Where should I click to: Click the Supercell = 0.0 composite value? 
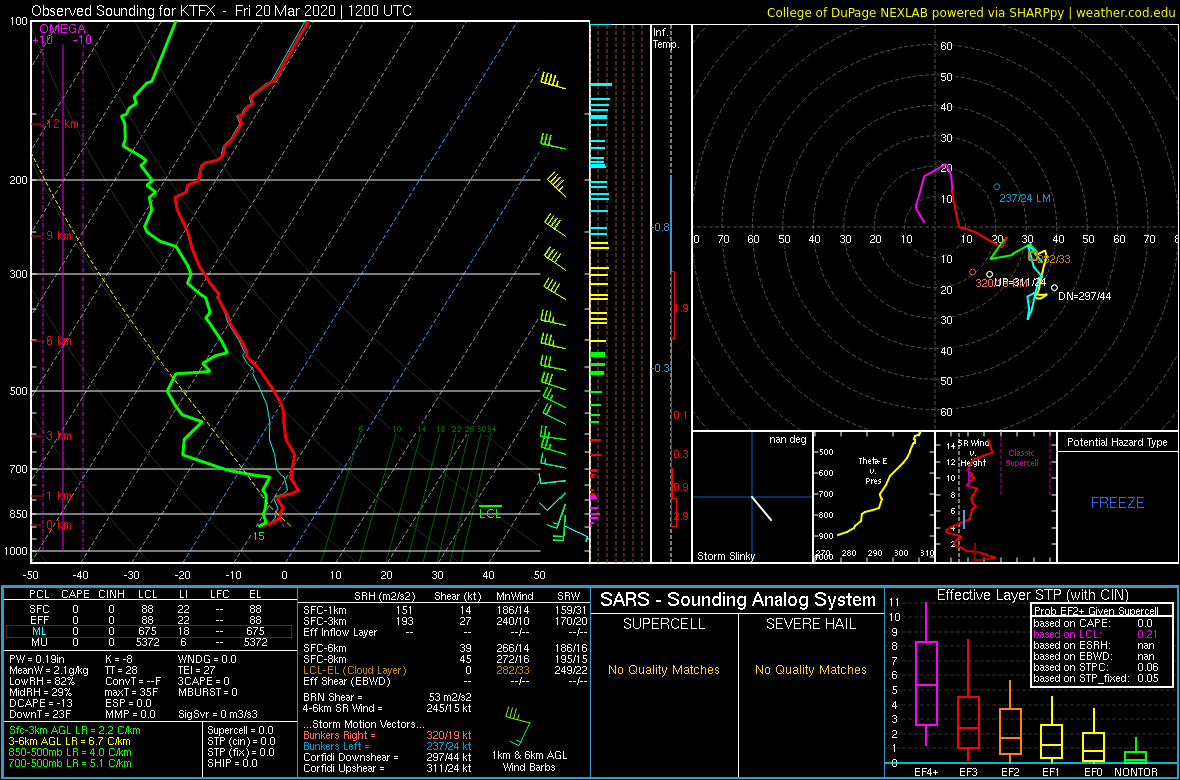coord(240,730)
